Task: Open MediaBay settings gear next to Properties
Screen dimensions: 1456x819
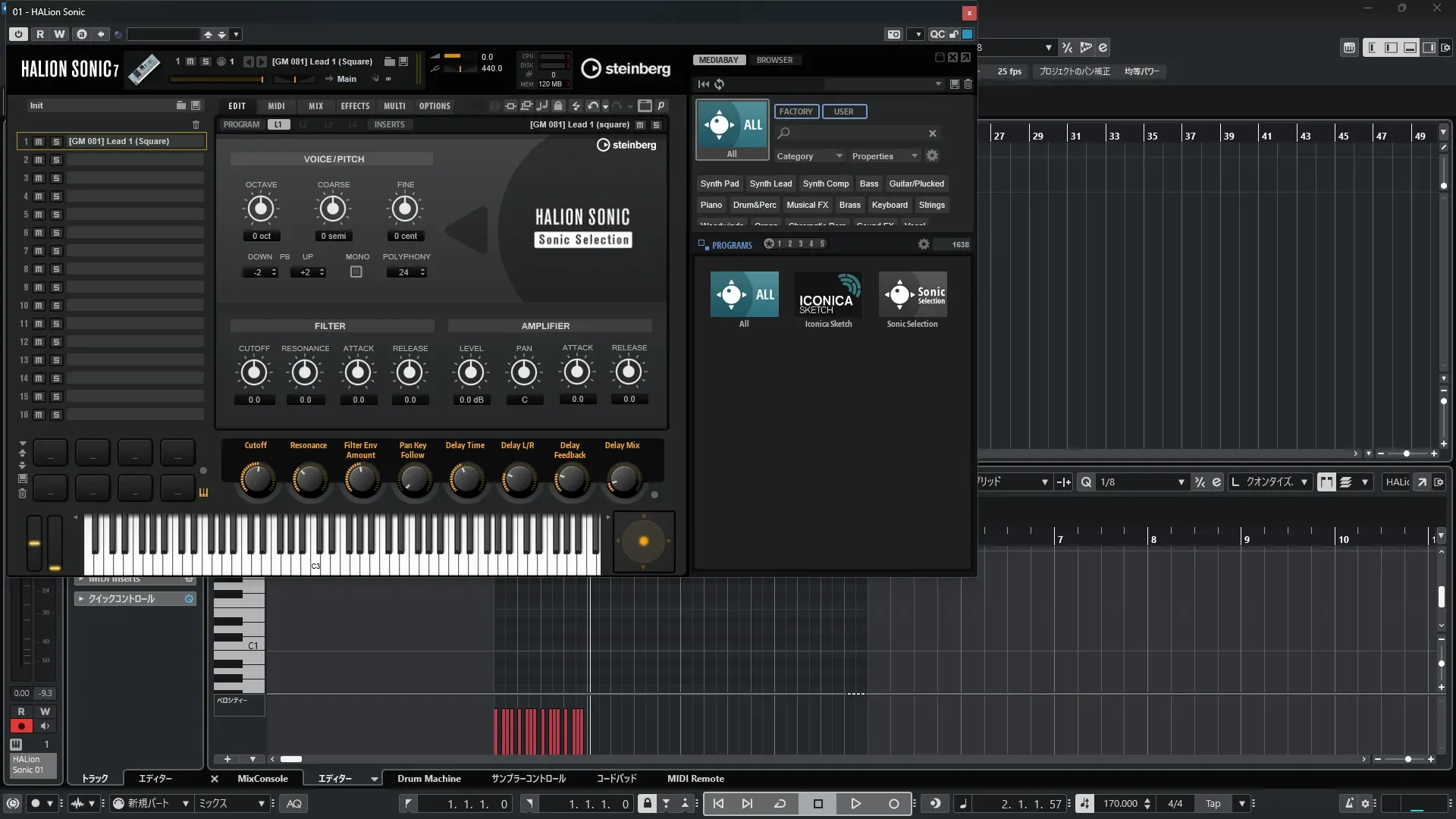Action: coord(932,155)
